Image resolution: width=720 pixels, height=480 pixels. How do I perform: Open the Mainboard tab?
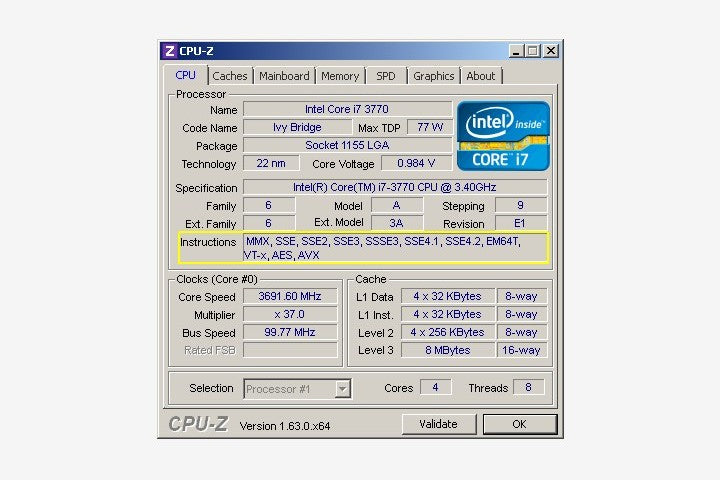click(284, 76)
